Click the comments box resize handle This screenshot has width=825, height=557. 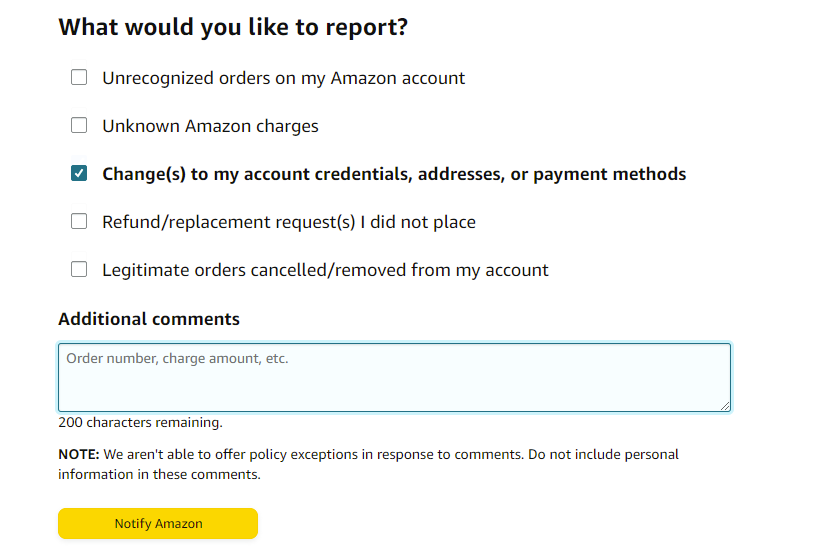pyautogui.click(x=725, y=405)
